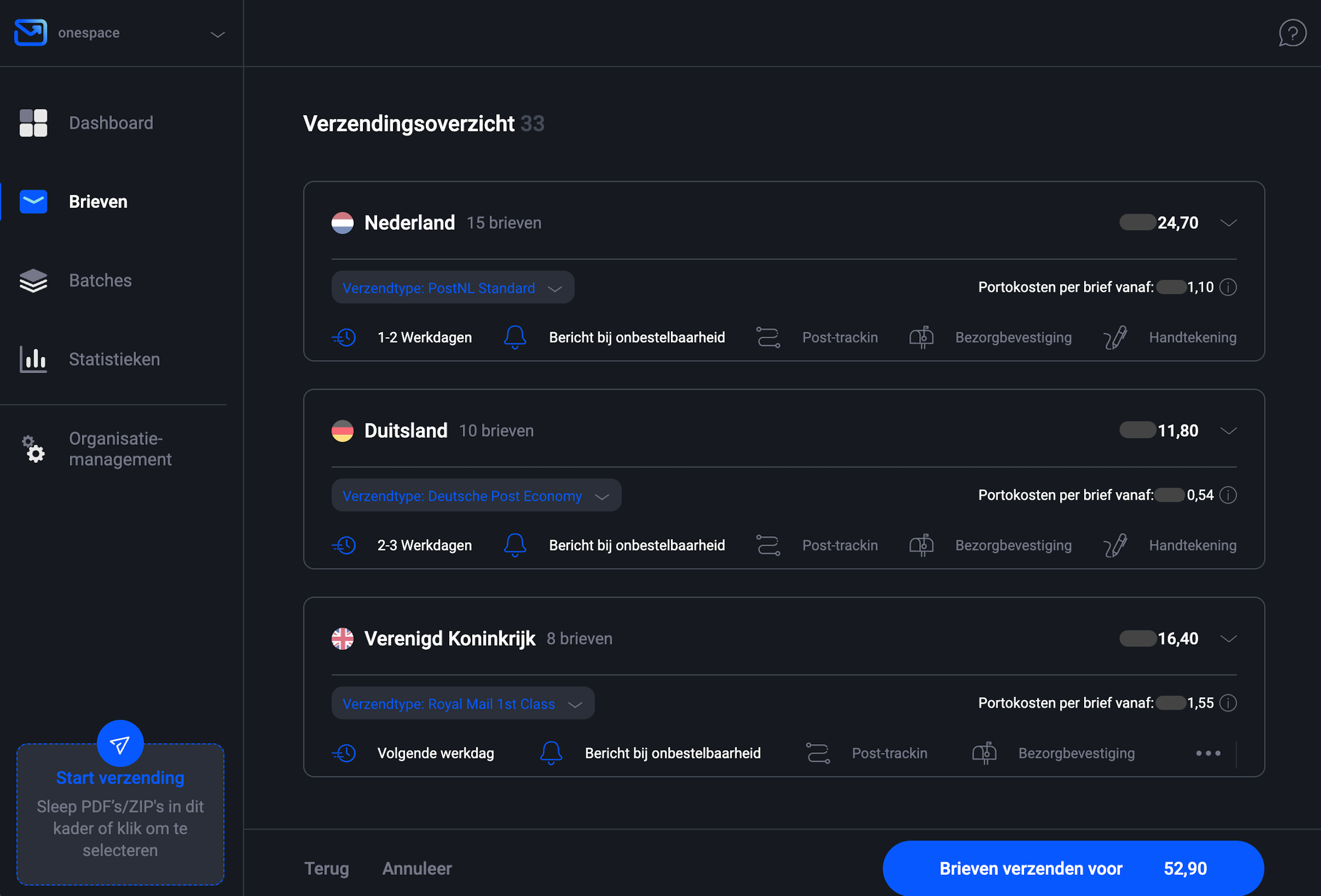The image size is (1321, 896).
Task: Open the Dashboard panel from the sidebar
Action: [111, 123]
